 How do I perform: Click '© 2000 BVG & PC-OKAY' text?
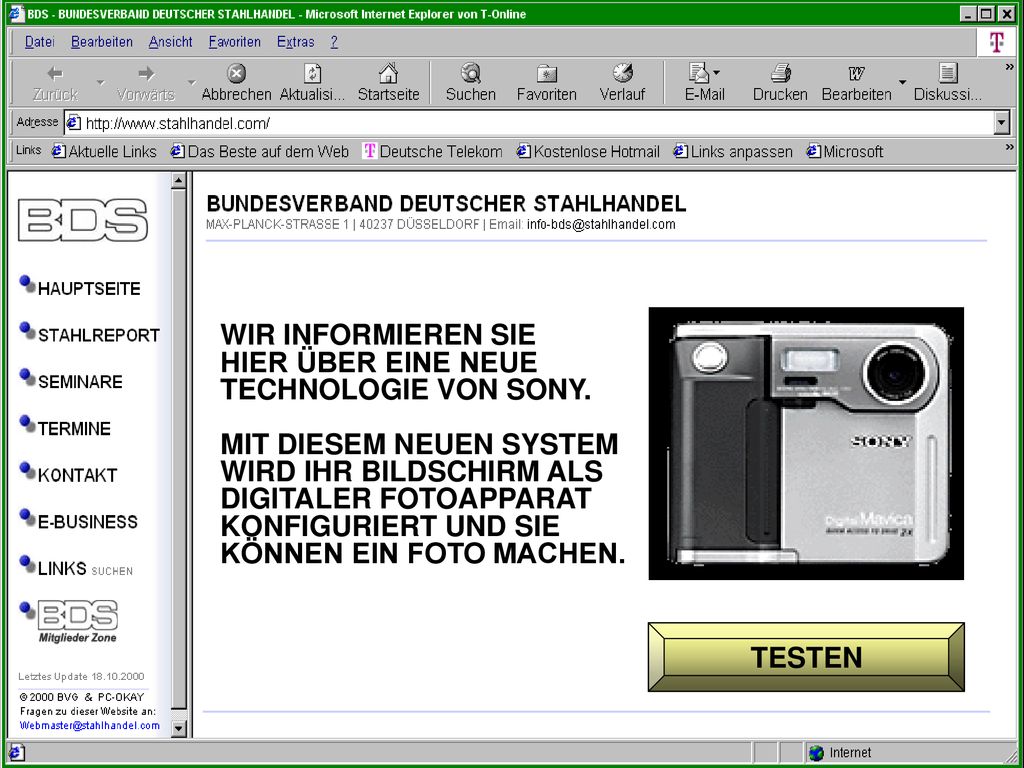tap(82, 697)
